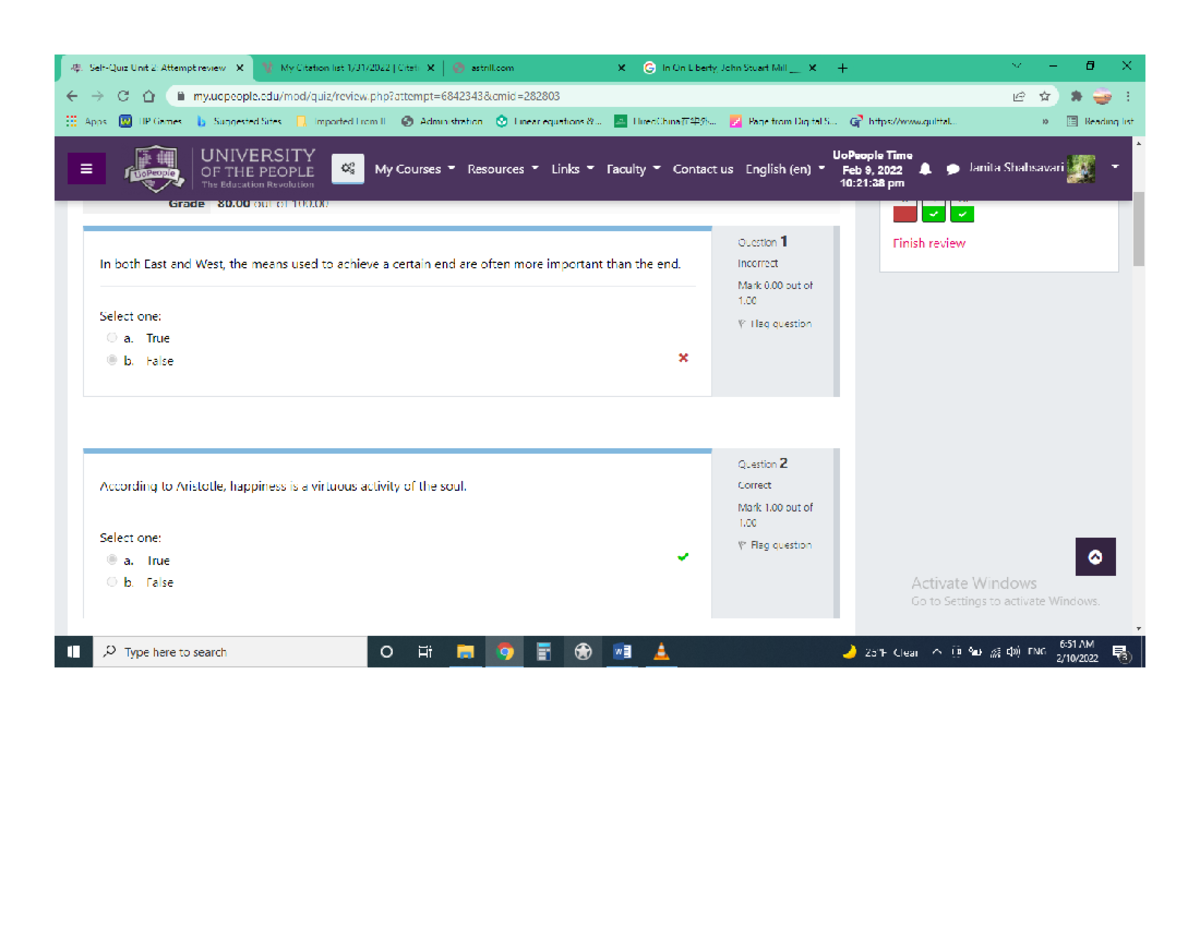This screenshot has width=1200, height=927.
Task: Open the gears settings icon beside the logo
Action: 347,170
